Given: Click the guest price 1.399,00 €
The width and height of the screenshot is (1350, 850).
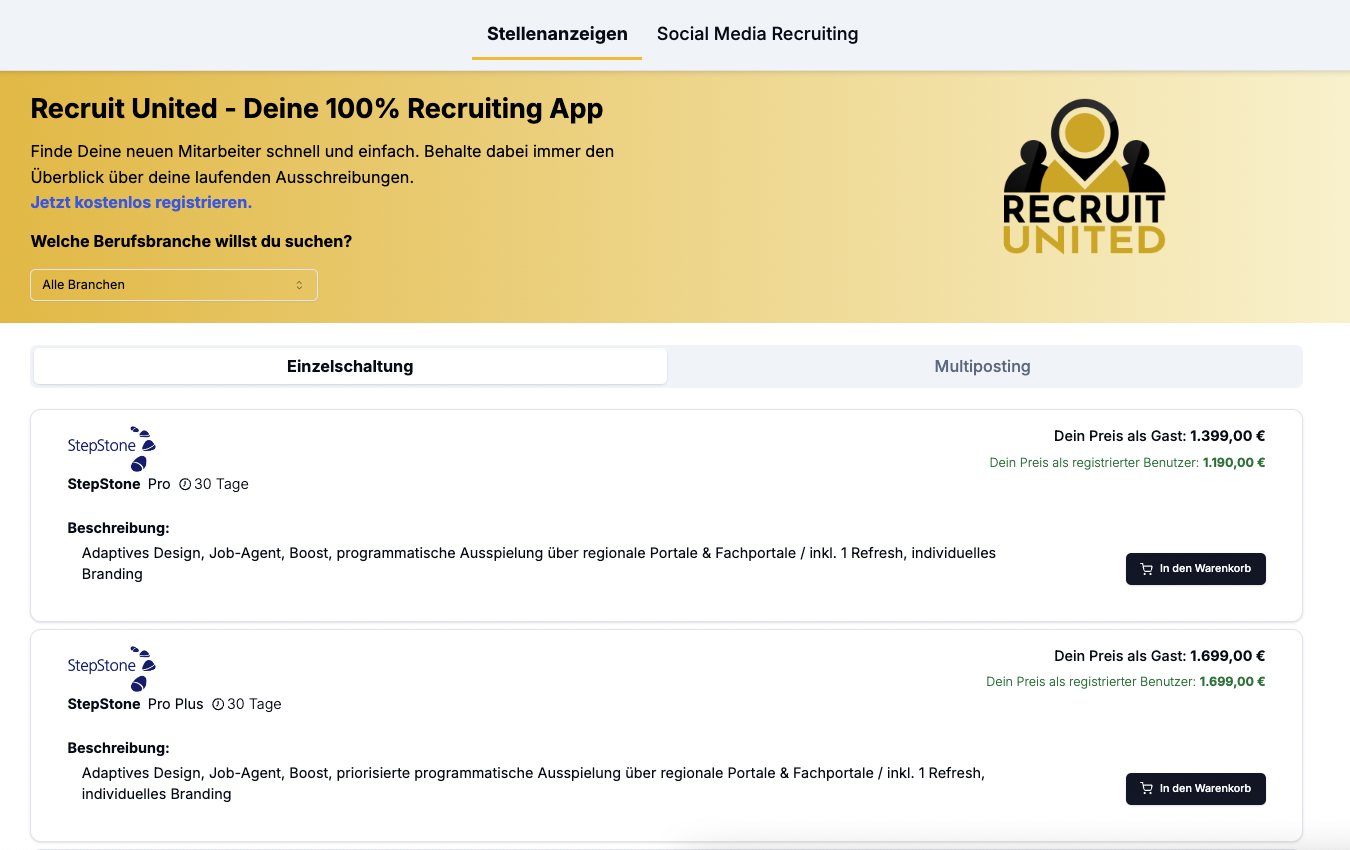Looking at the screenshot, I should [1227, 436].
